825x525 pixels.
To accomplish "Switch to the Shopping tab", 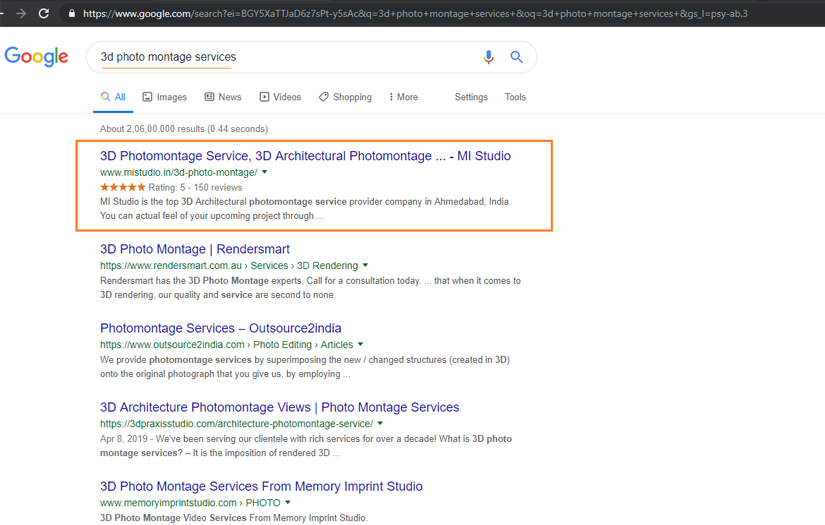I will (x=345, y=97).
